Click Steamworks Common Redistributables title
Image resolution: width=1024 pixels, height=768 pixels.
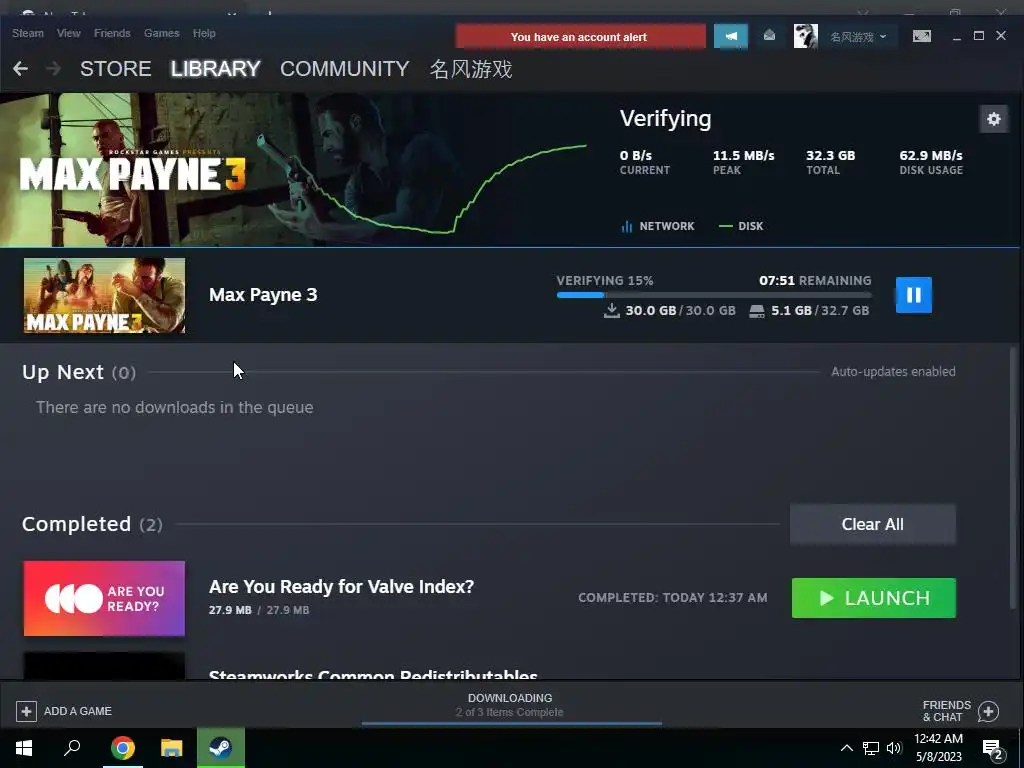pos(373,674)
